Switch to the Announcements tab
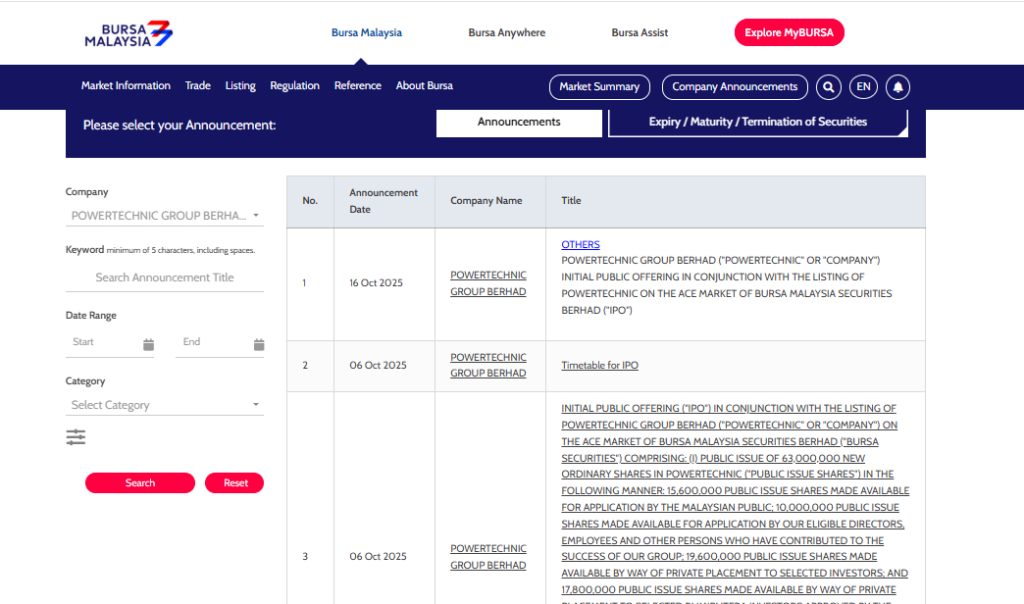 (519, 122)
